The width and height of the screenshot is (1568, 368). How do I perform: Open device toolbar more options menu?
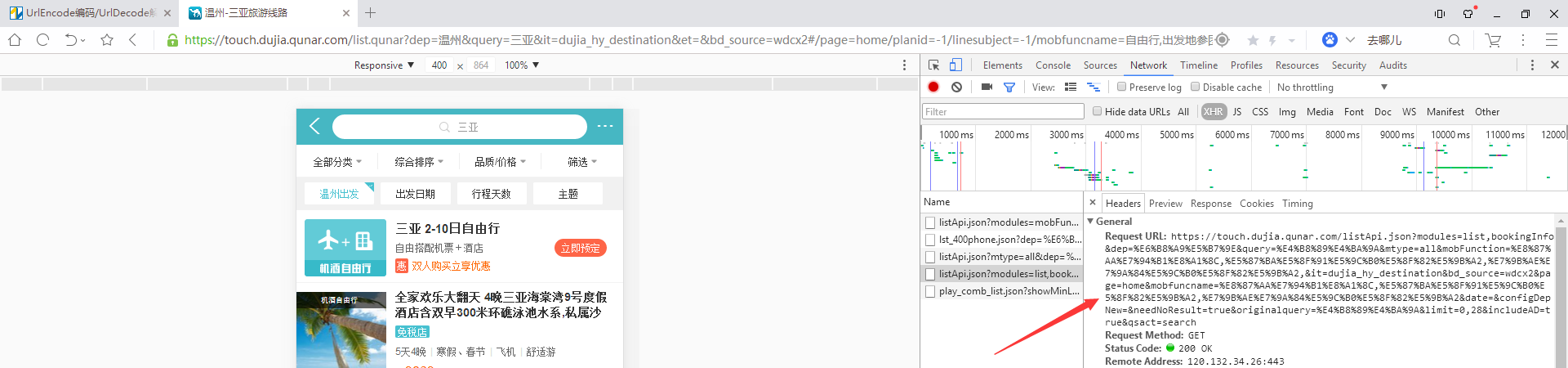[904, 65]
